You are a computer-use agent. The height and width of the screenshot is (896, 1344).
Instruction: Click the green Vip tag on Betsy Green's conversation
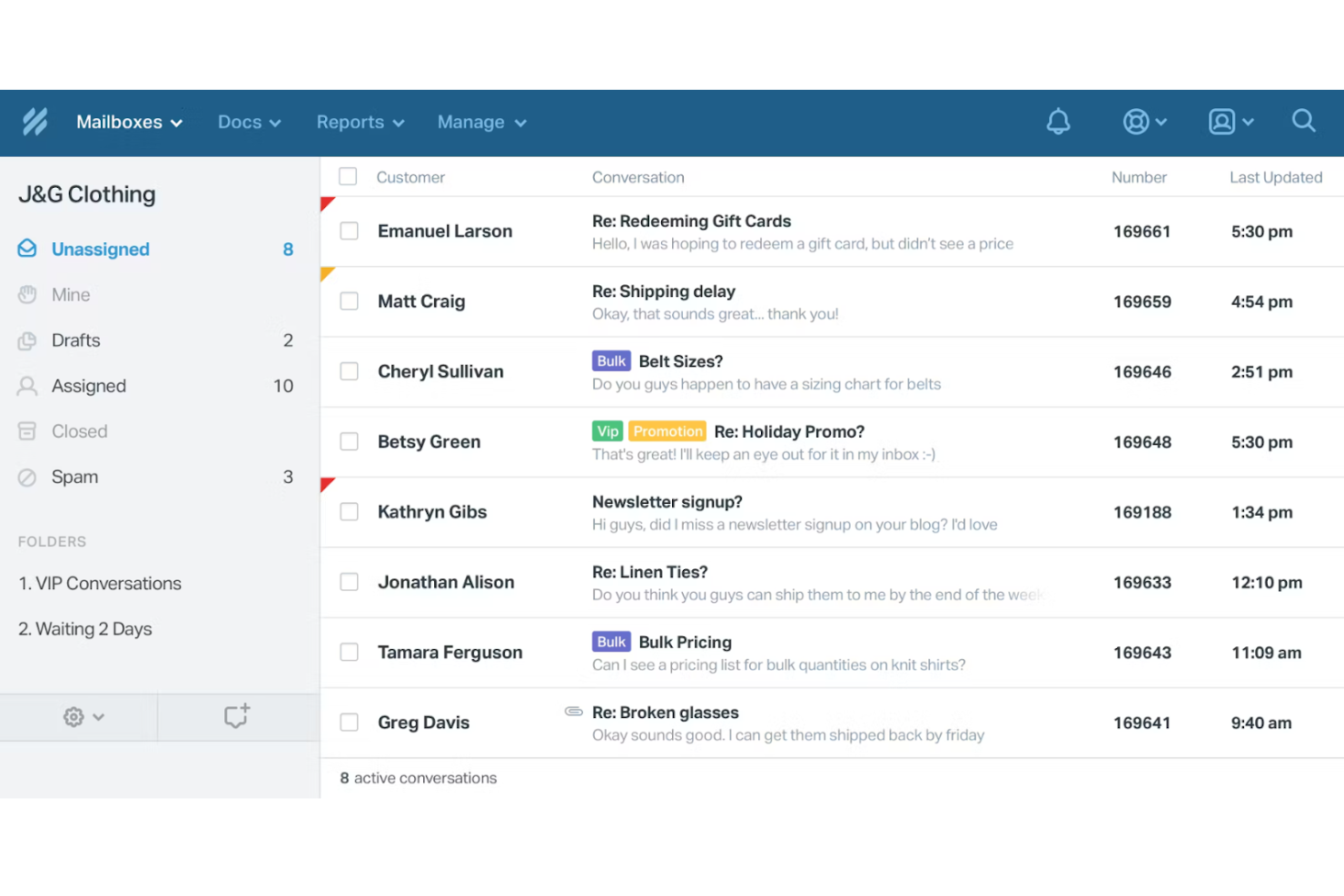[607, 430]
